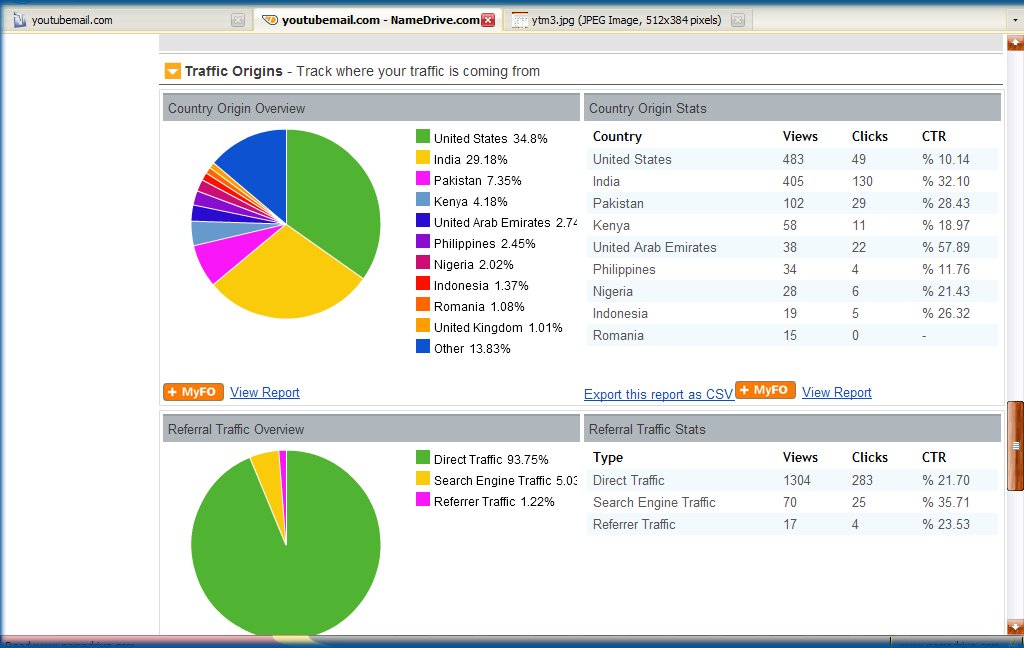Open the tab list dropdown arrow

[x=1015, y=20]
